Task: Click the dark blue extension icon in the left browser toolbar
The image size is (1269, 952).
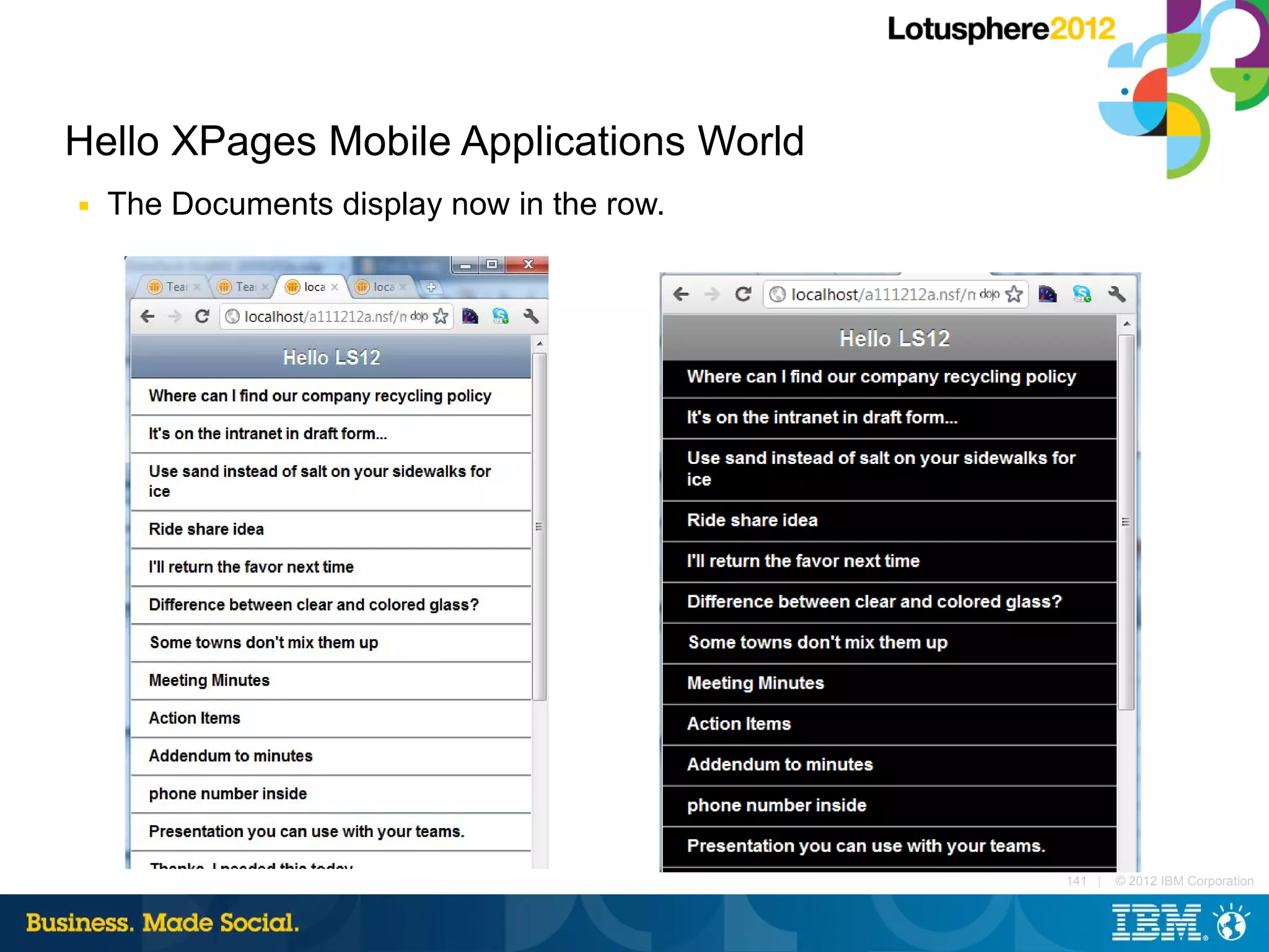Action: (x=470, y=317)
